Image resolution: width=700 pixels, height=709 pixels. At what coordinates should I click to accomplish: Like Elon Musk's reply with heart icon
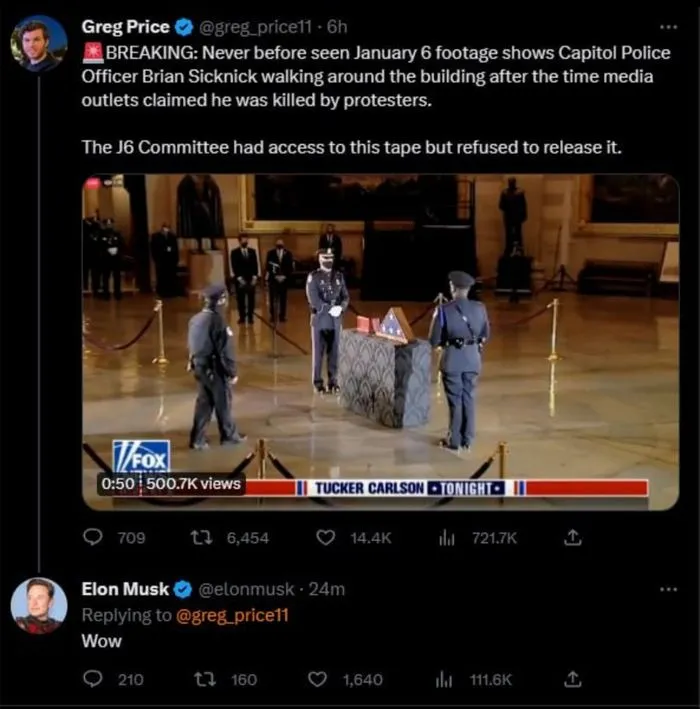pos(317,679)
